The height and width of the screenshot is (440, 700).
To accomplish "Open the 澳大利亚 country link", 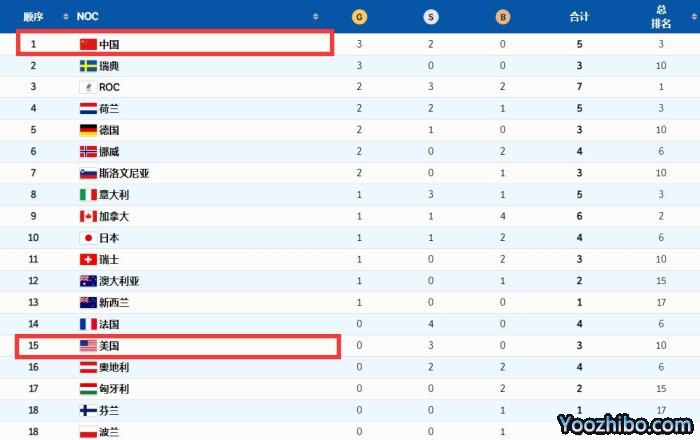I will pyautogui.click(x=119, y=281).
